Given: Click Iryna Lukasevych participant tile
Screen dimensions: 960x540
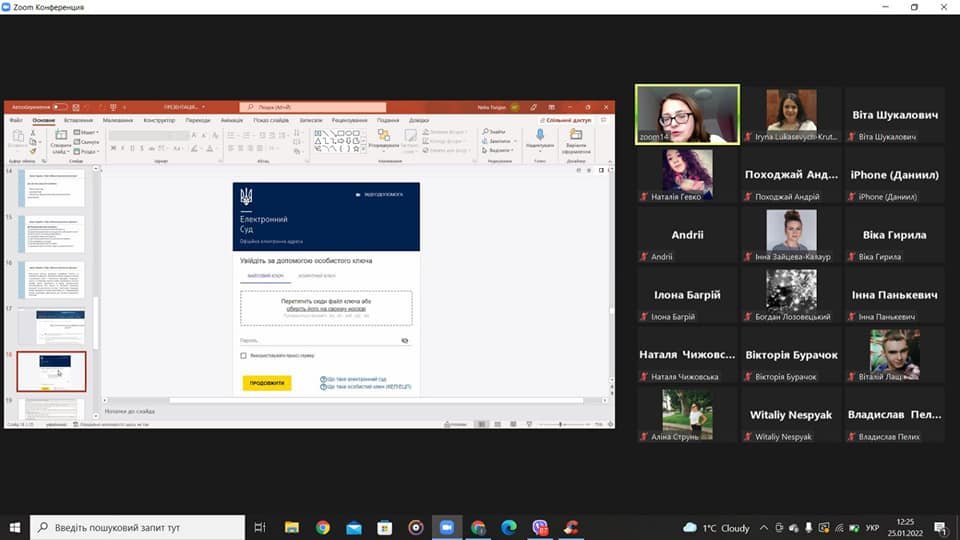Looking at the screenshot, I should 791,114.
